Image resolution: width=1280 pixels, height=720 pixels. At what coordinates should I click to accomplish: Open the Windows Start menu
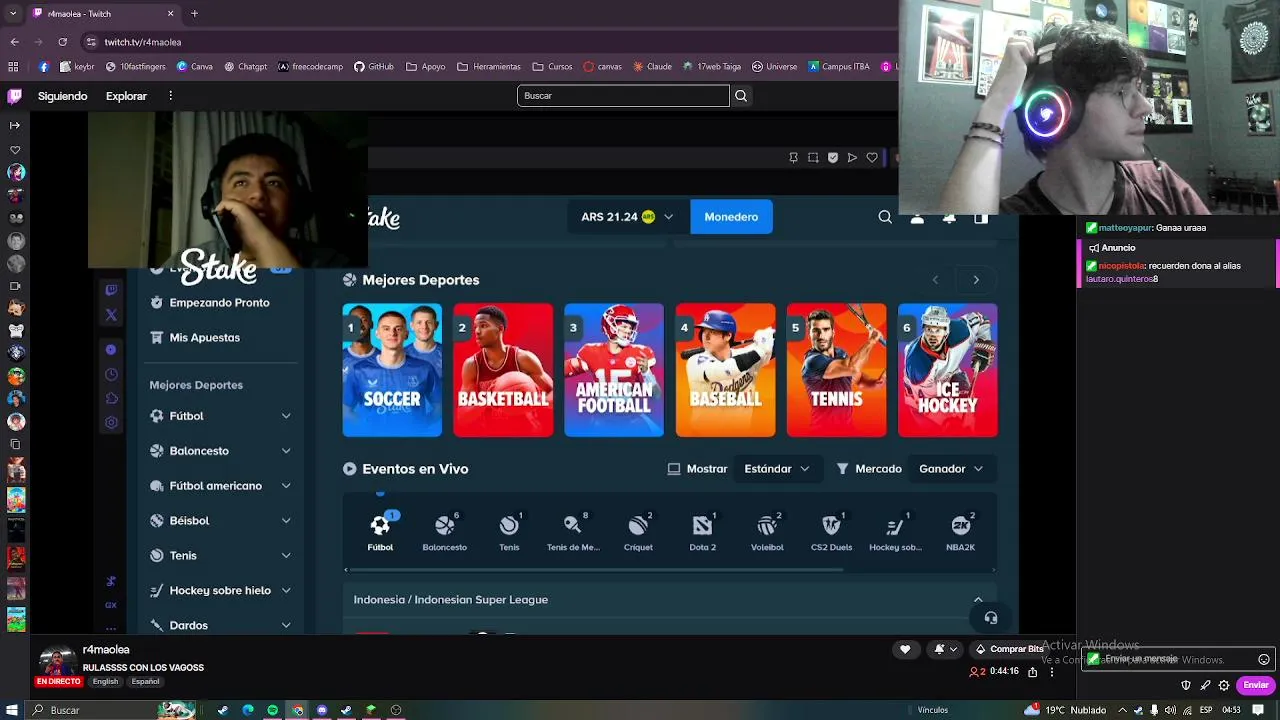click(12, 710)
